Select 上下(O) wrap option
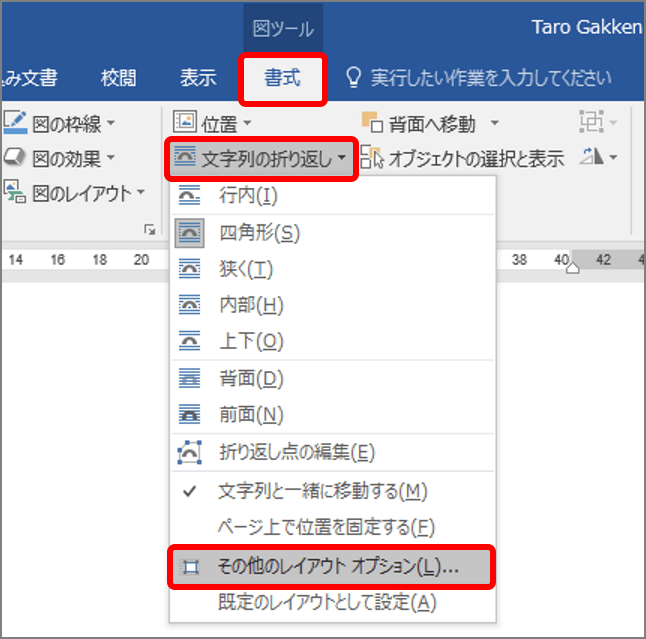646x639 pixels. [x=332, y=341]
